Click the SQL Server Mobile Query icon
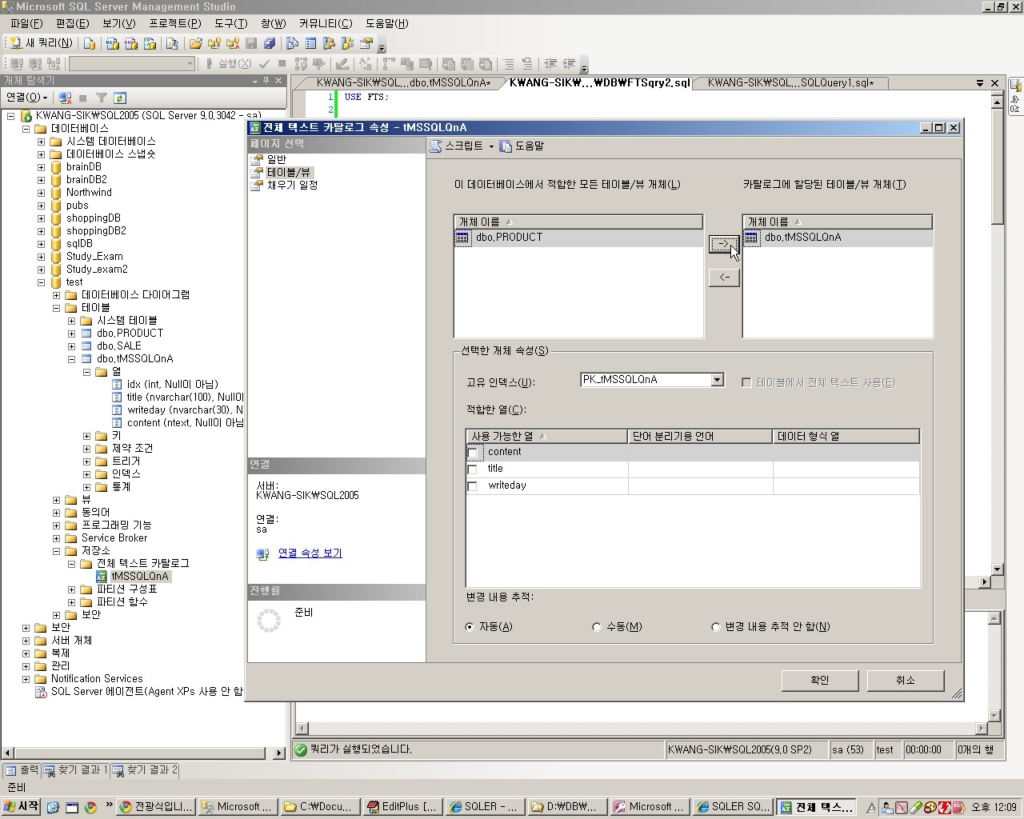This screenshot has height=819, width=1024. [x=172, y=44]
